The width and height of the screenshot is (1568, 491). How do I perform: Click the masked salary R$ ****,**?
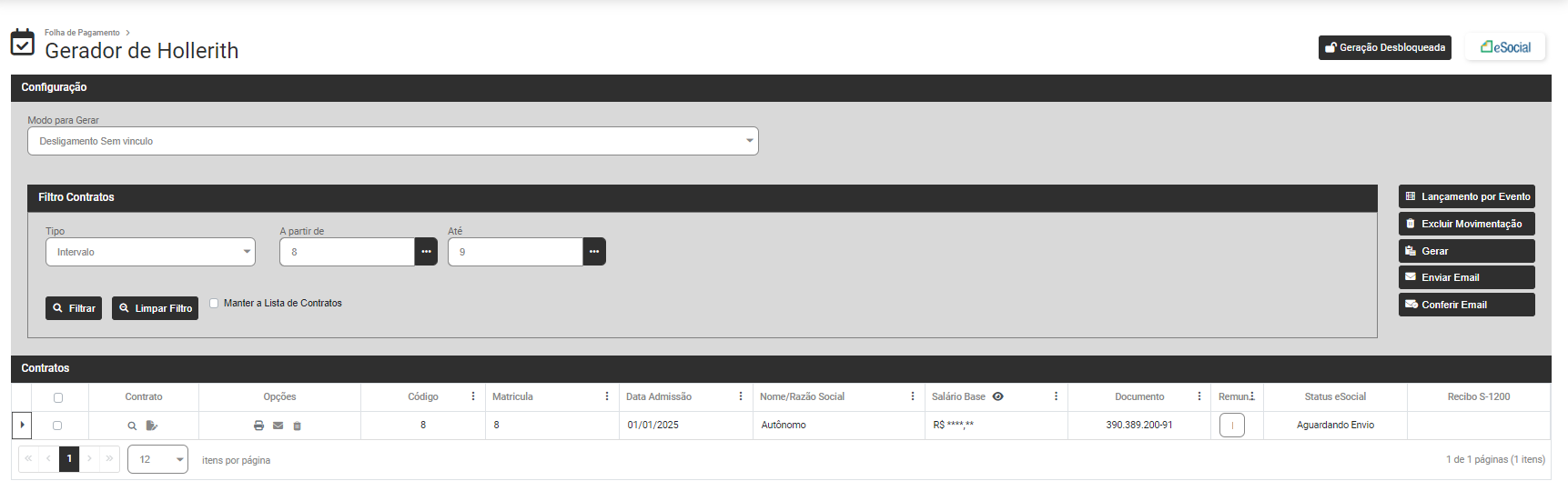tap(953, 425)
